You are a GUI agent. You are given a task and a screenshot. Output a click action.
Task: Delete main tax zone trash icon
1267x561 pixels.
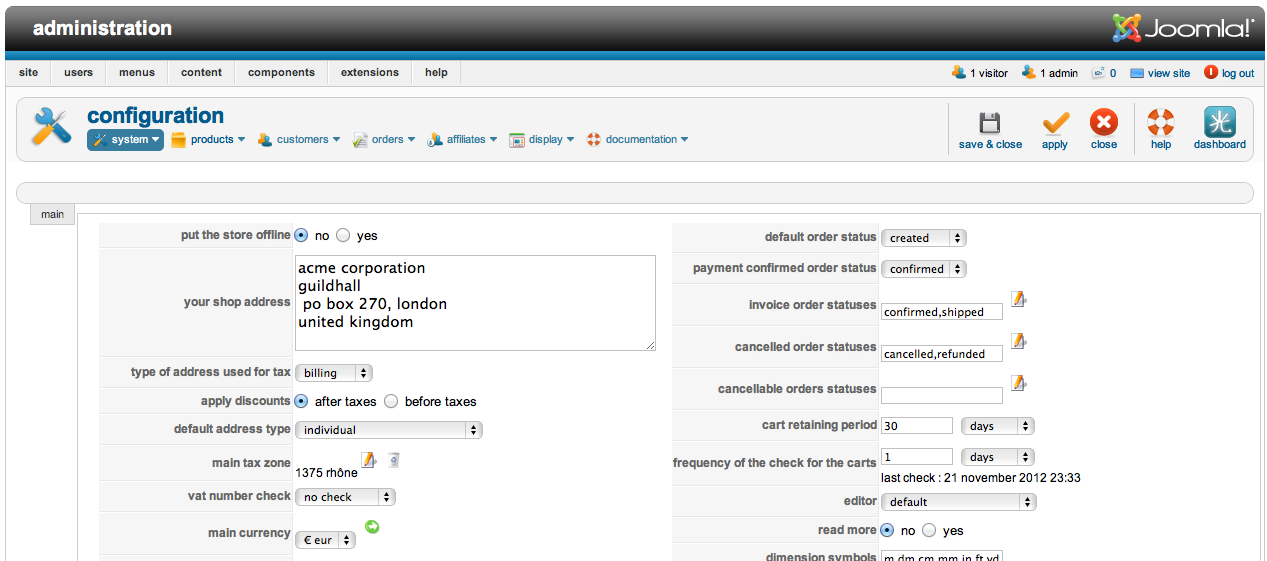pyautogui.click(x=395, y=460)
